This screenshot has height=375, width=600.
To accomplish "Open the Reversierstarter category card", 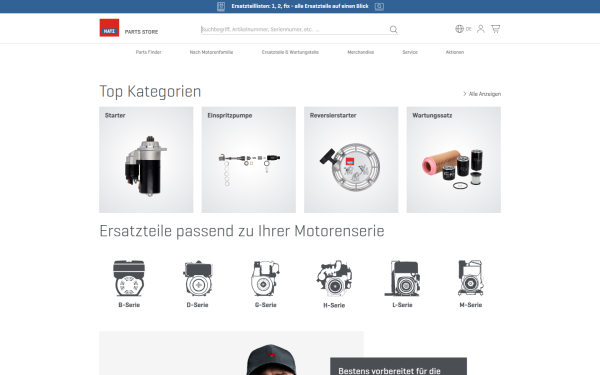I will pyautogui.click(x=351, y=160).
